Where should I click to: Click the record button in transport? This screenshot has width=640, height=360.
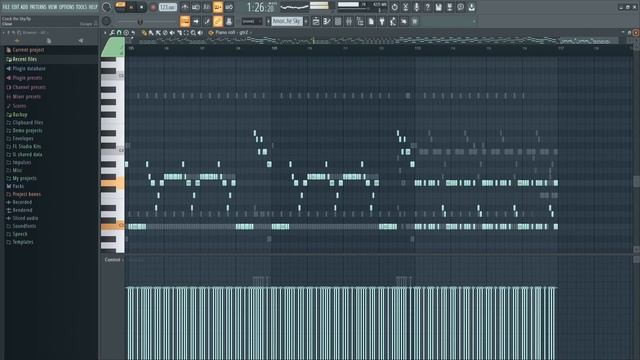(x=153, y=7)
